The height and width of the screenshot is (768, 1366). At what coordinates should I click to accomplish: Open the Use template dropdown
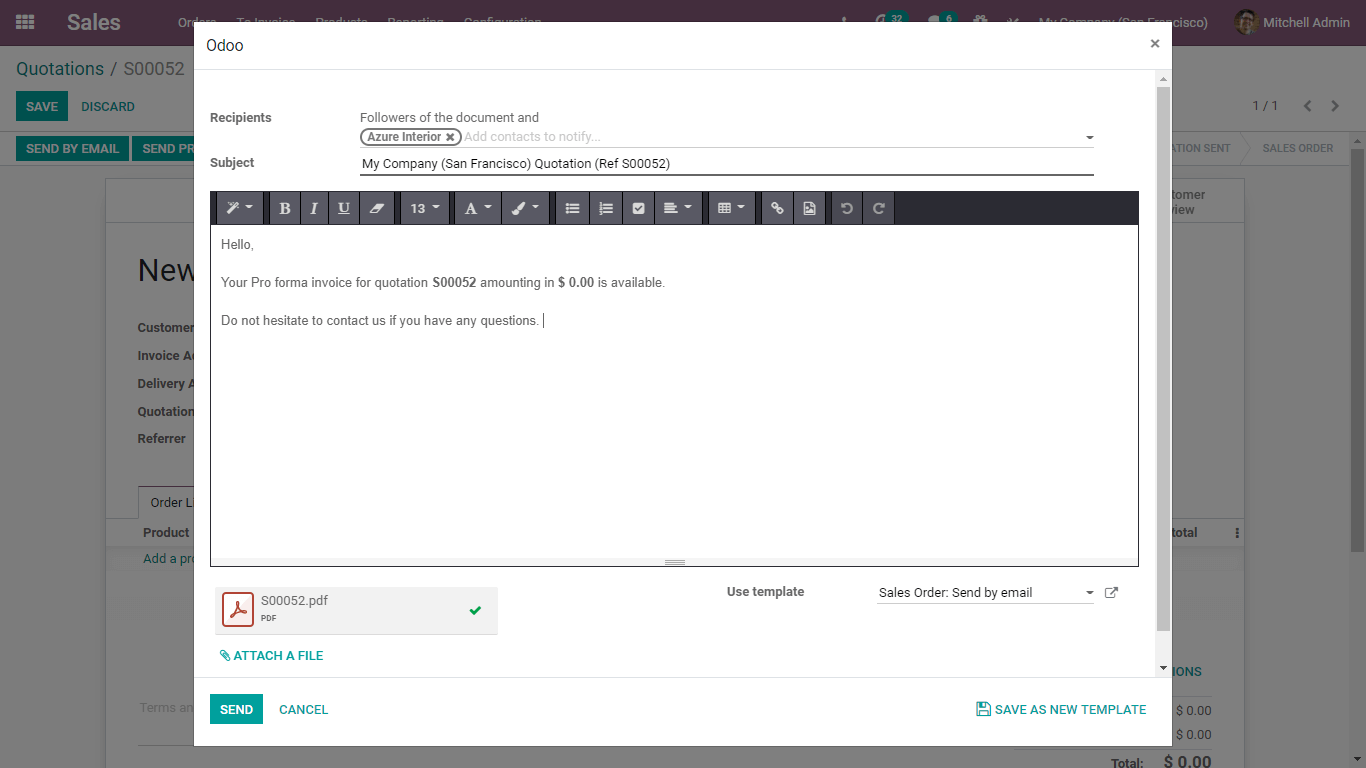[986, 593]
